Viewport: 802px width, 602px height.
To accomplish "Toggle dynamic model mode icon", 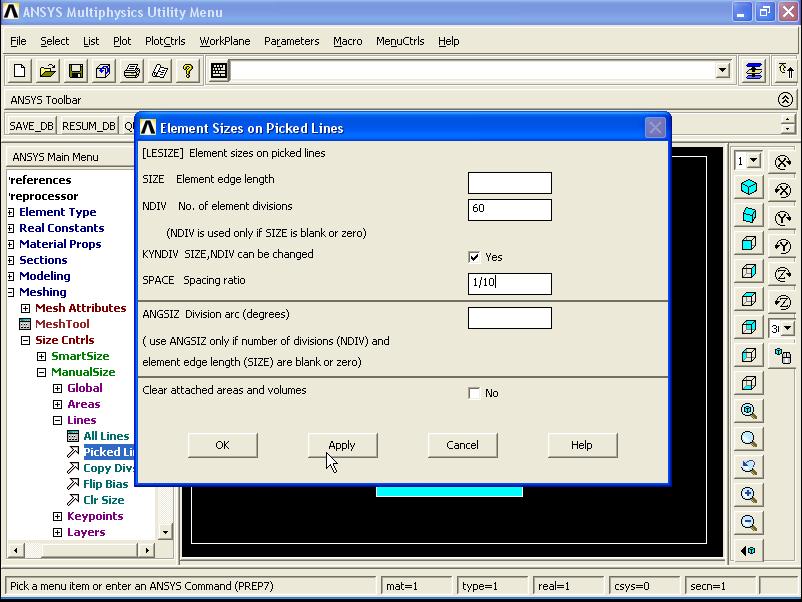I will 783,356.
